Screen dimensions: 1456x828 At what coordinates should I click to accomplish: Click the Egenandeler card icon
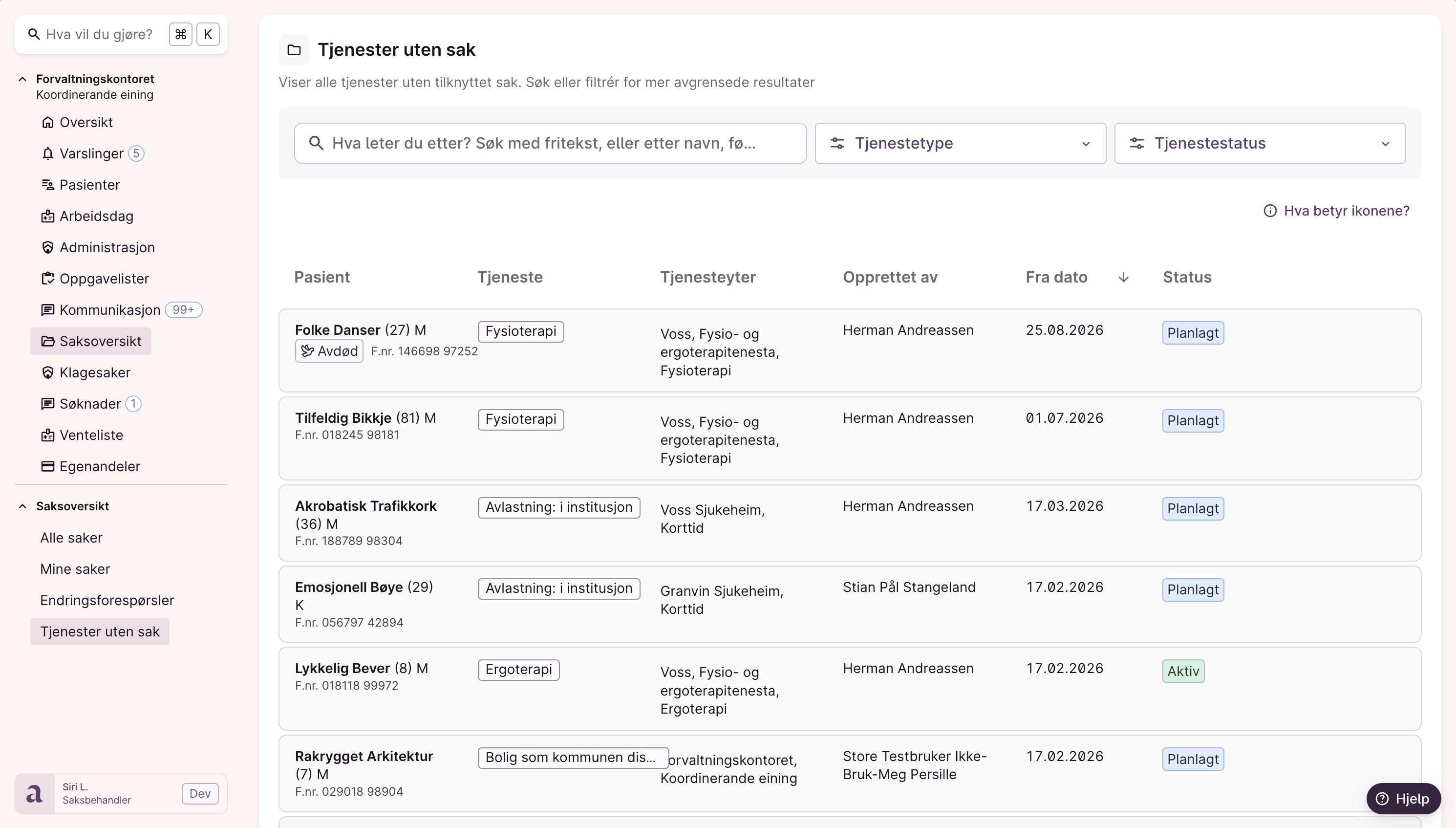coord(48,466)
